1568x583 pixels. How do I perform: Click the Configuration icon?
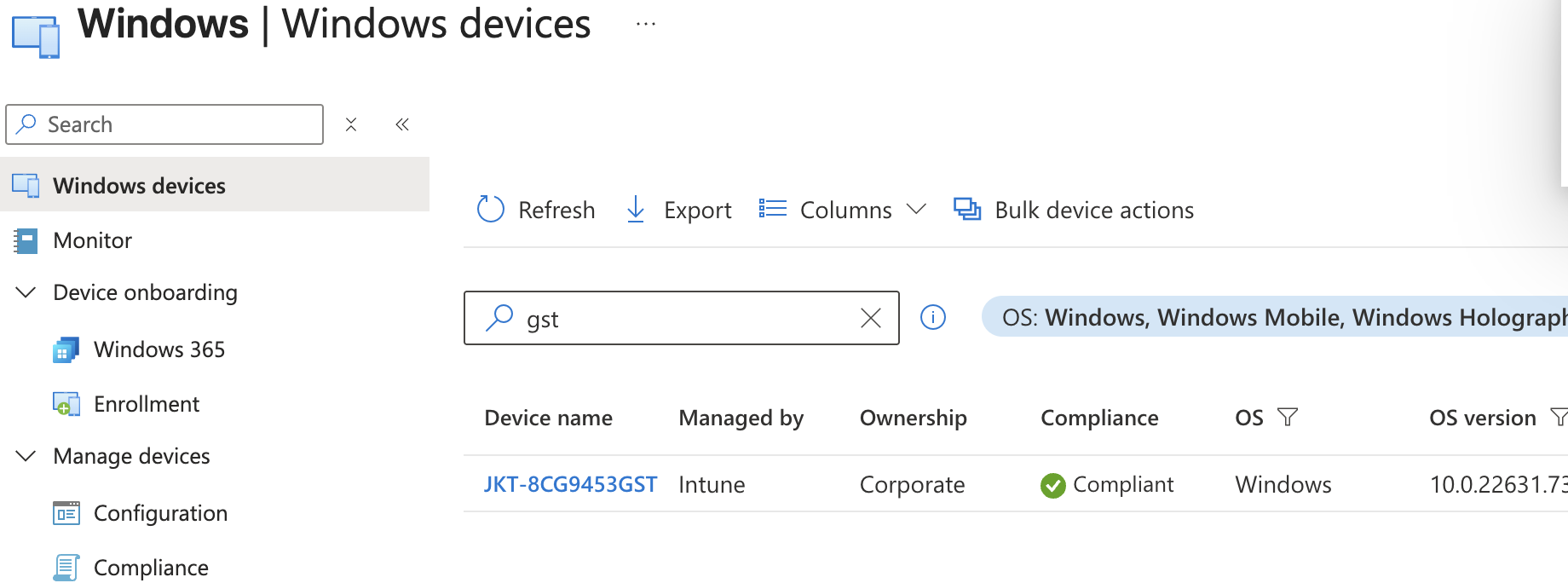point(66,513)
